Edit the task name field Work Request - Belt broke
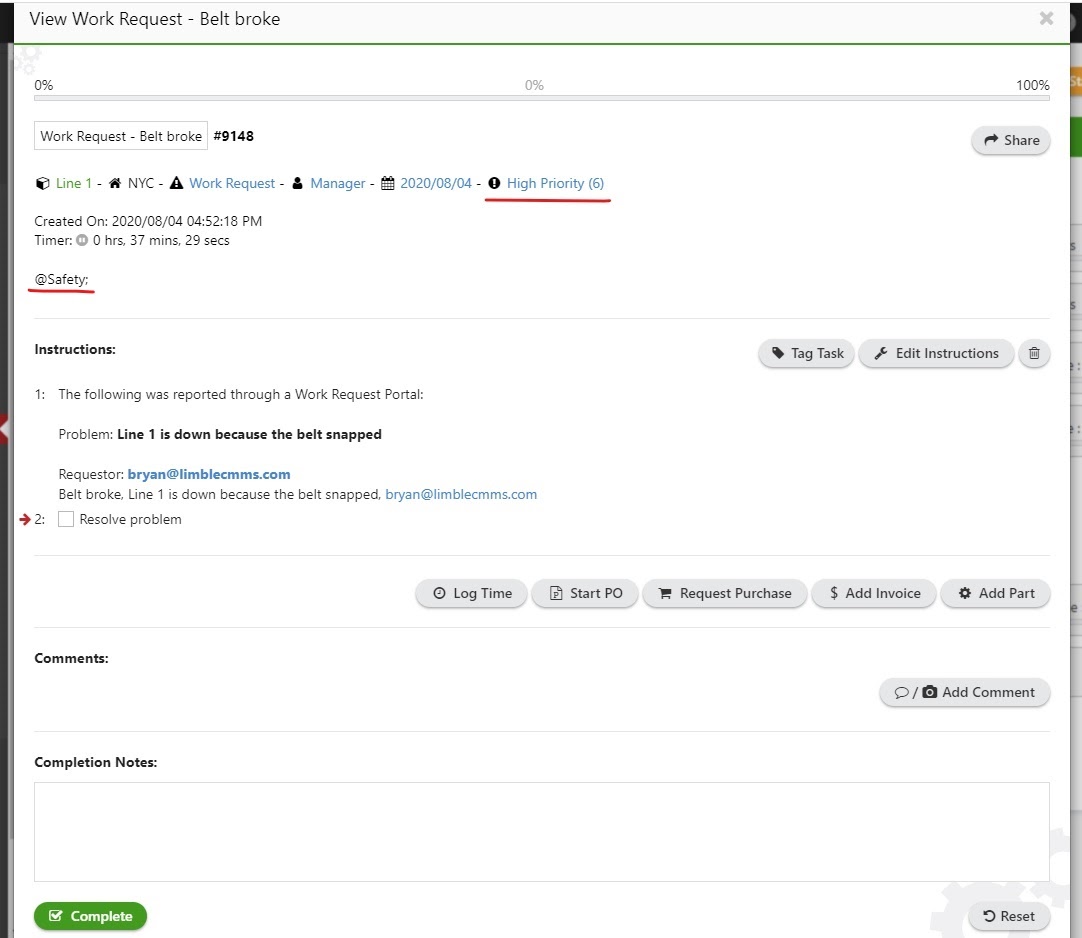 point(121,136)
